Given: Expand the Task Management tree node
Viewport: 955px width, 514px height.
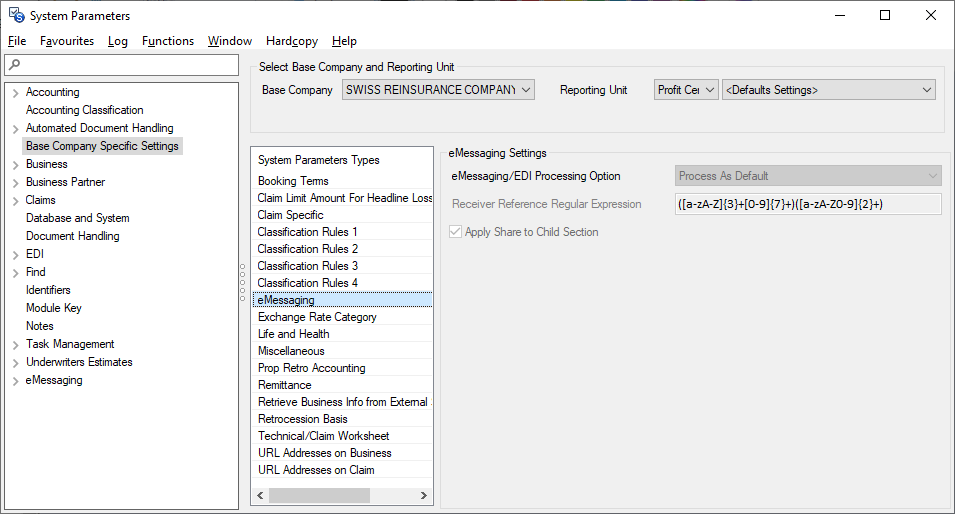Looking at the screenshot, I should [x=15, y=345].
